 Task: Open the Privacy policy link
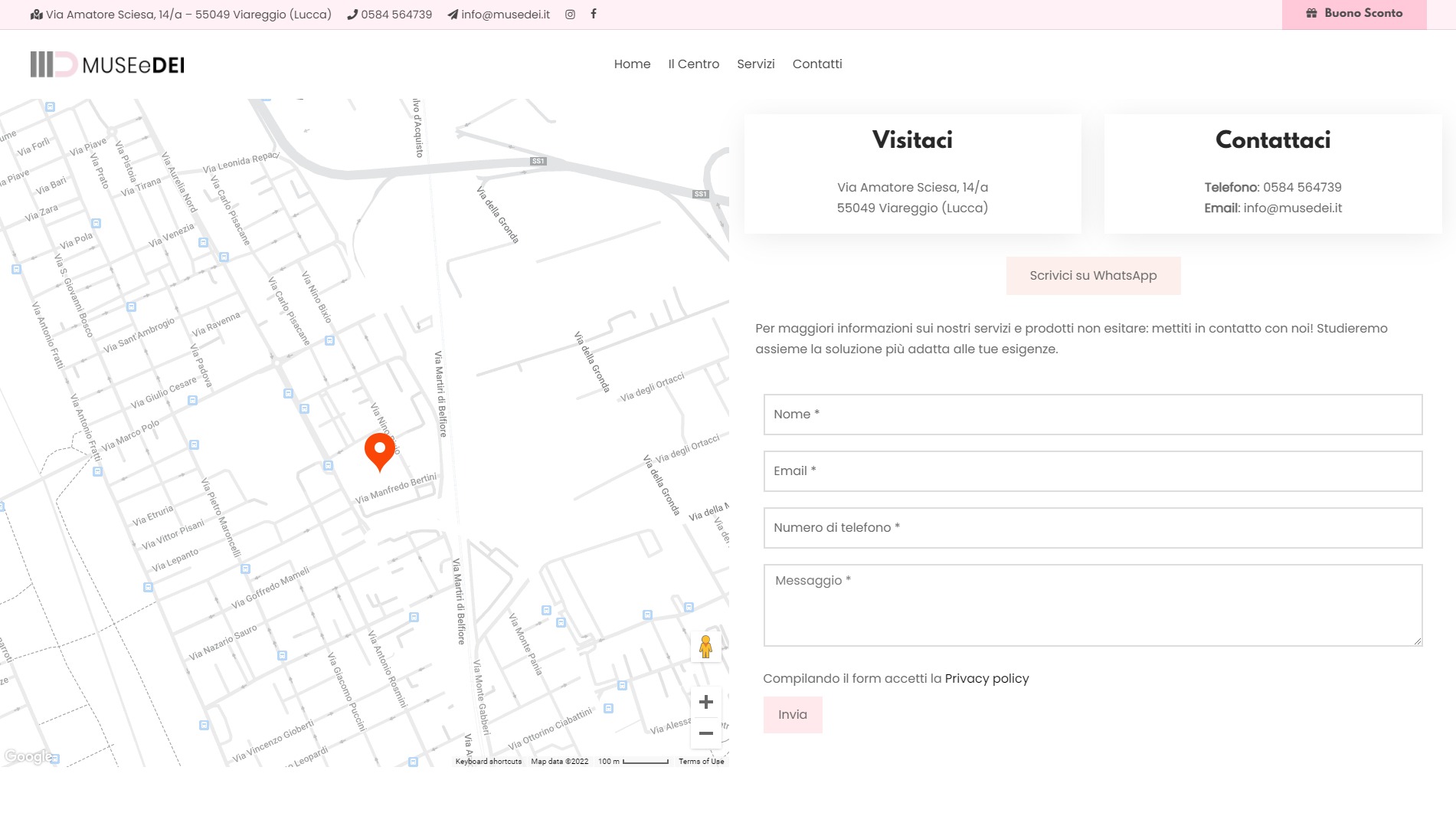click(x=986, y=679)
